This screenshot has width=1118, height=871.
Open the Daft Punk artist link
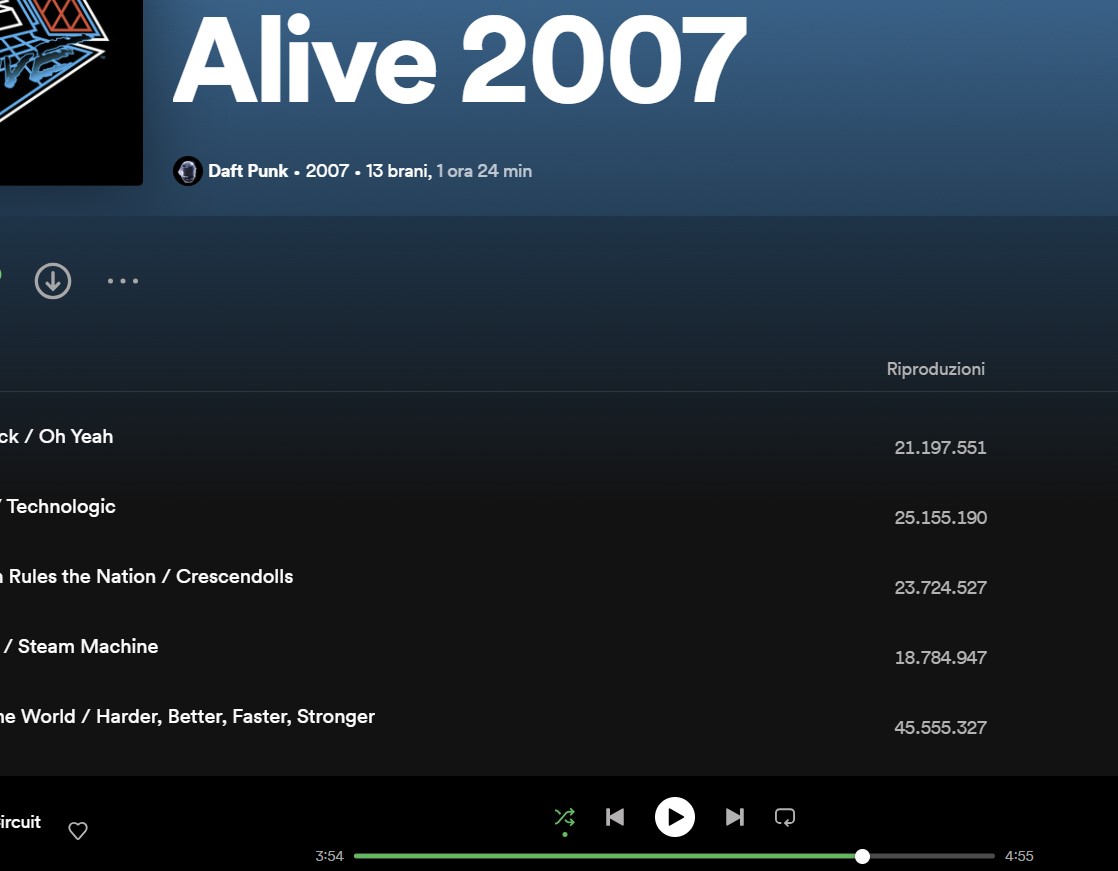pyautogui.click(x=248, y=171)
